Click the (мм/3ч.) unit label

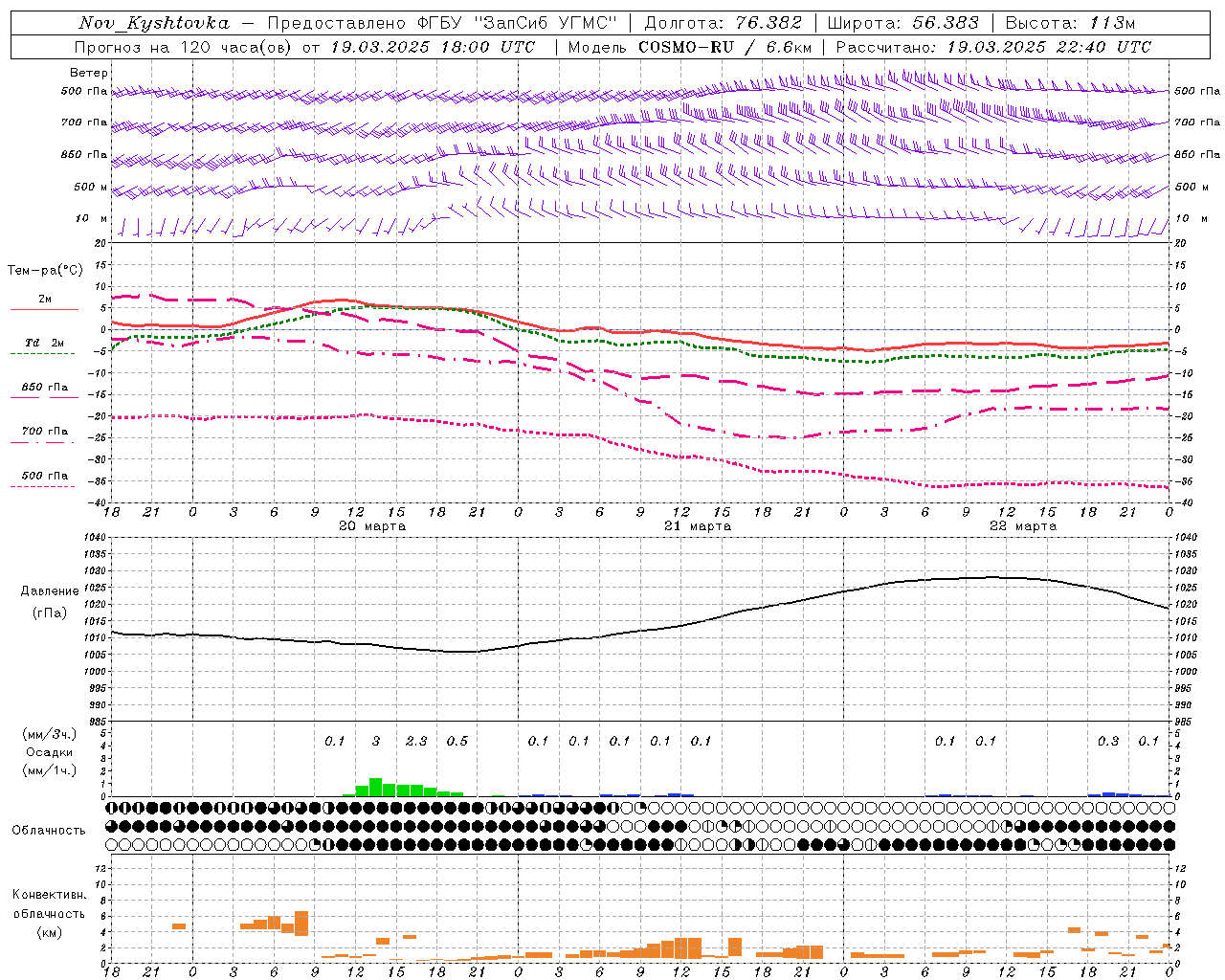(50, 734)
